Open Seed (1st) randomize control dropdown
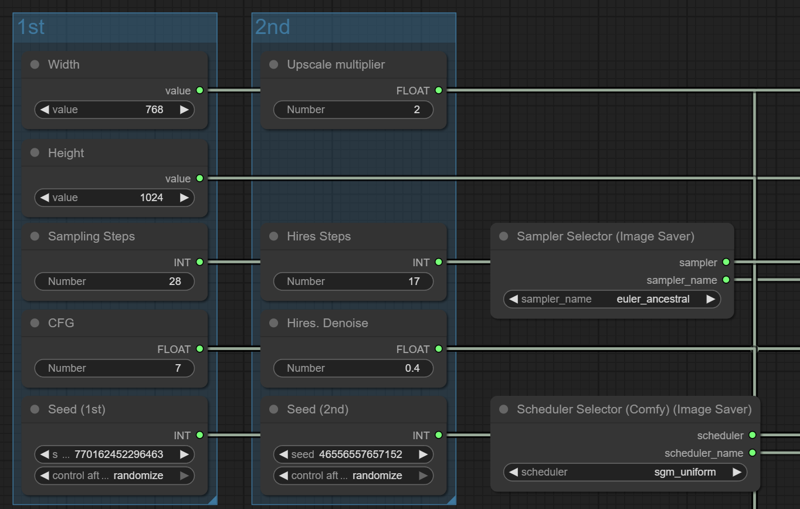 [x=114, y=476]
